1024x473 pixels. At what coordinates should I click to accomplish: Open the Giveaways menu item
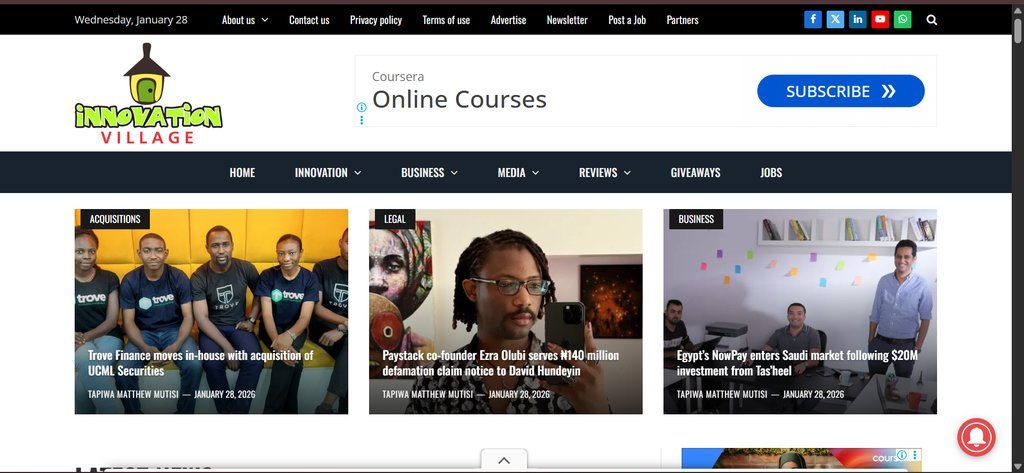[x=696, y=172]
